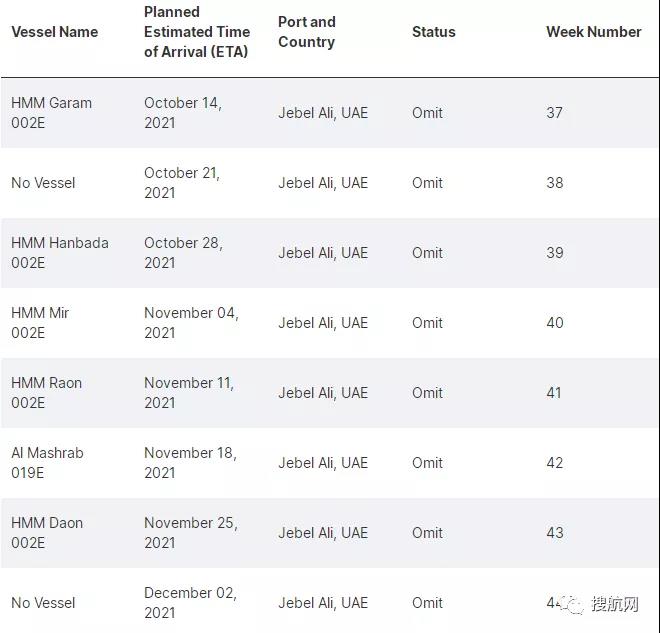
Task: Click the WeChat watermark logo icon
Action: pyautogui.click(x=574, y=604)
